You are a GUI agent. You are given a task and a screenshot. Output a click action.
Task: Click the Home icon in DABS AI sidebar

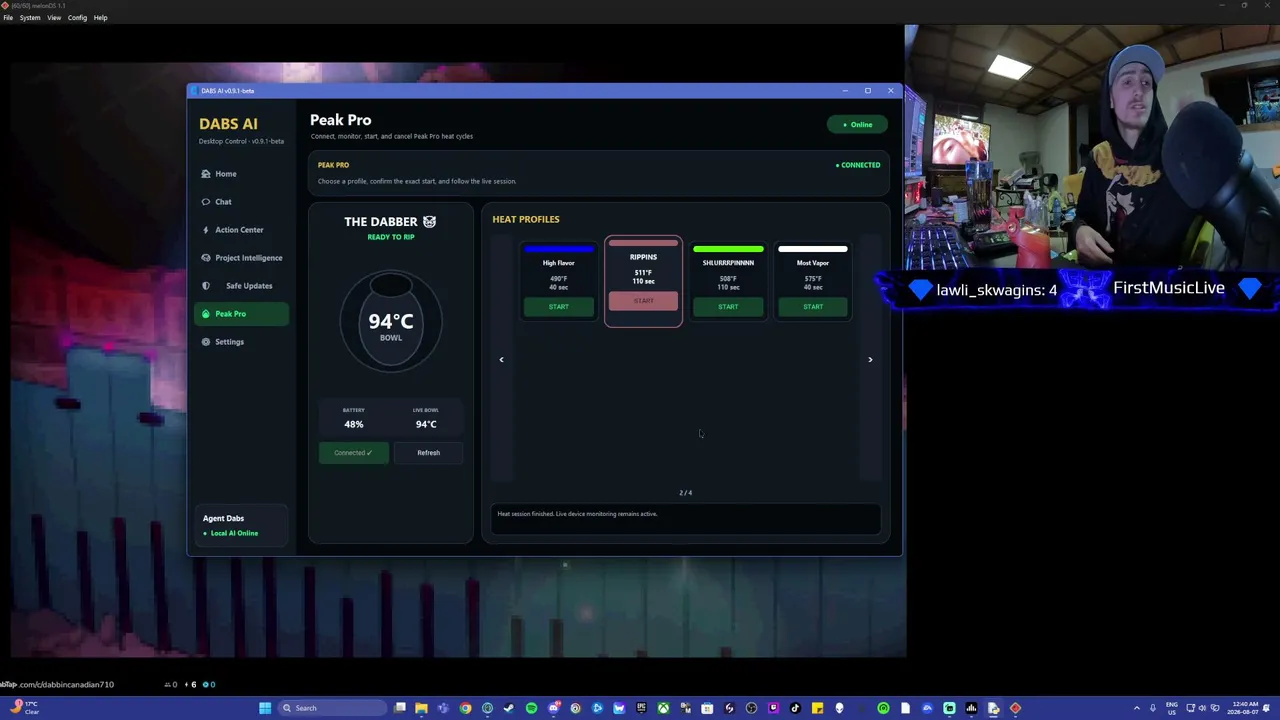[206, 174]
